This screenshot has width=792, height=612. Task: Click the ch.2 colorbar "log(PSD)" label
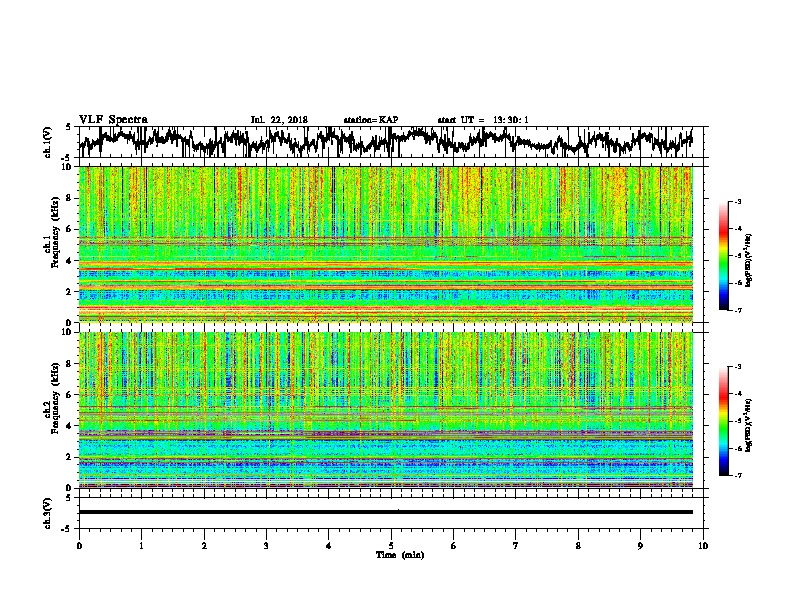tap(749, 425)
